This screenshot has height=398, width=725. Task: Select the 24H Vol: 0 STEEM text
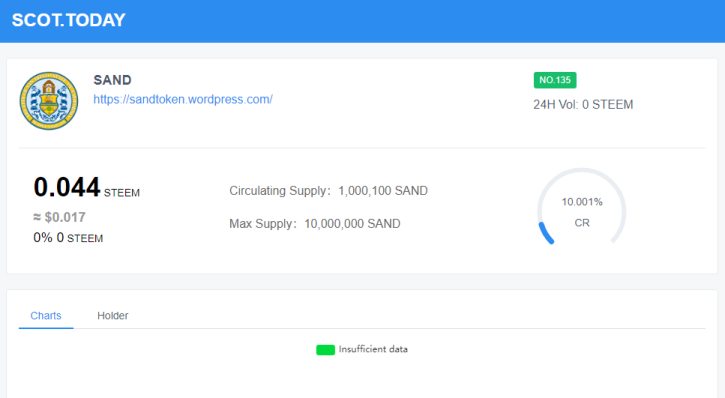[x=583, y=104]
